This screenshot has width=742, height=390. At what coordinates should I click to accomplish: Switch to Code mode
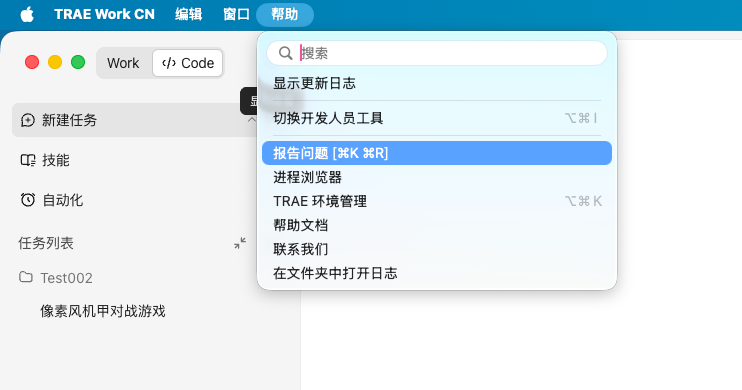pos(187,63)
